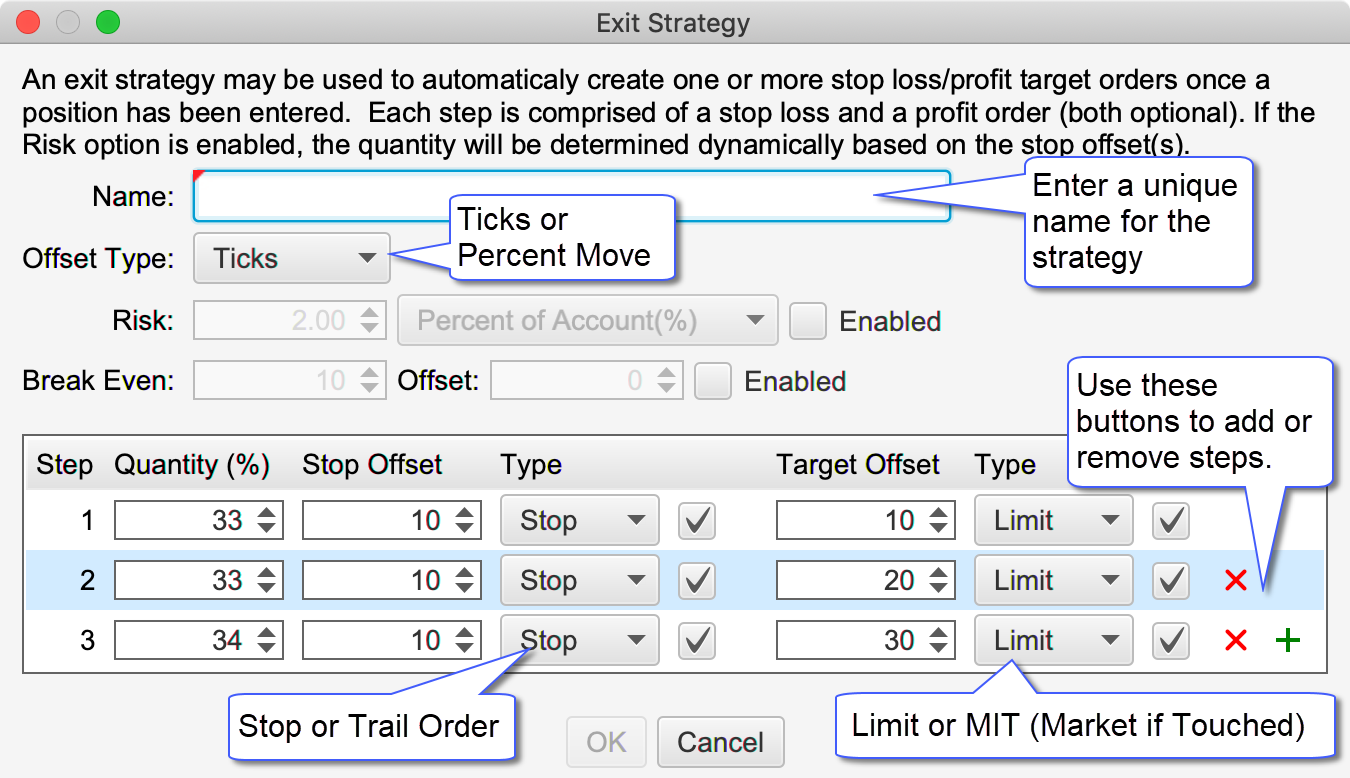Delete step 3 using the red X
1350x778 pixels.
click(1235, 640)
